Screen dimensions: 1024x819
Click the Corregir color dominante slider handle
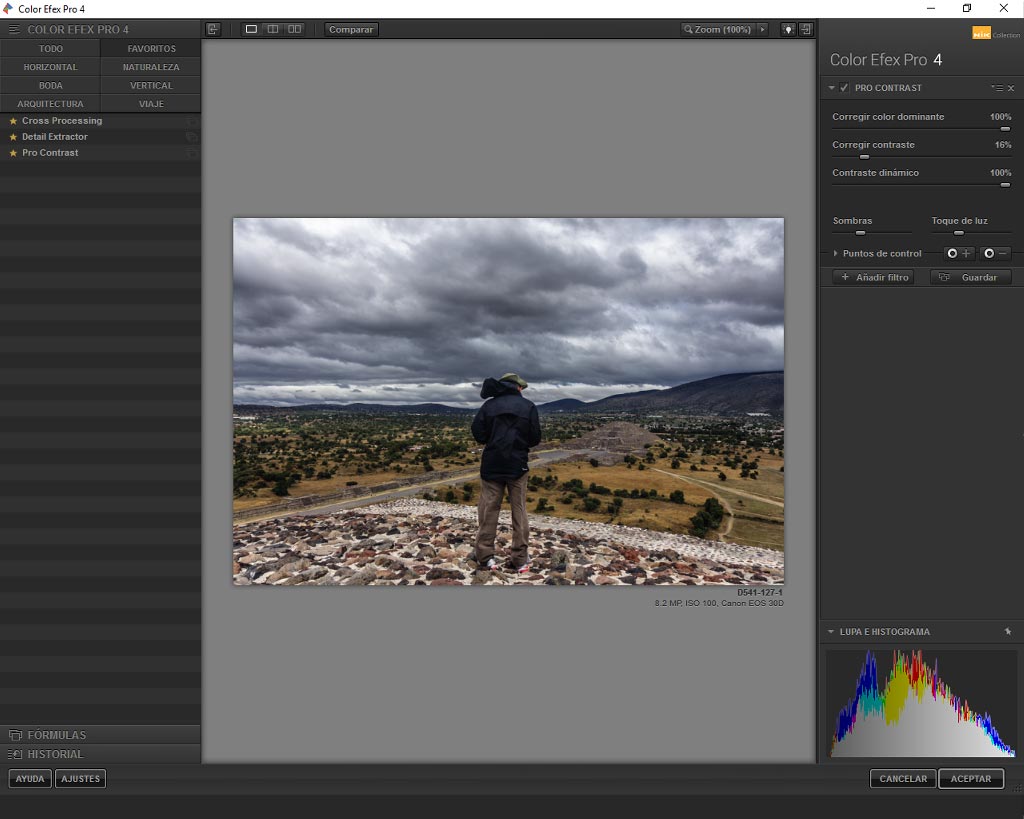[x=1006, y=129]
